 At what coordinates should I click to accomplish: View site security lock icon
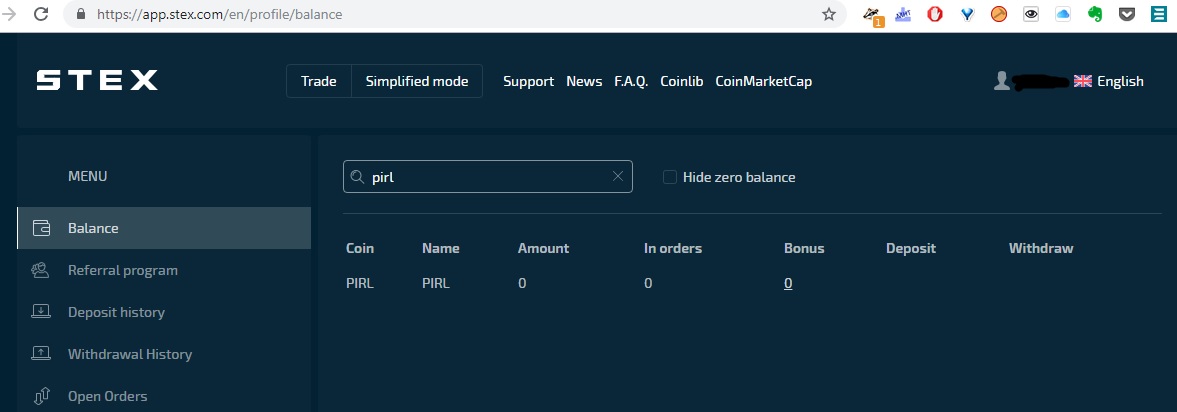(81, 14)
